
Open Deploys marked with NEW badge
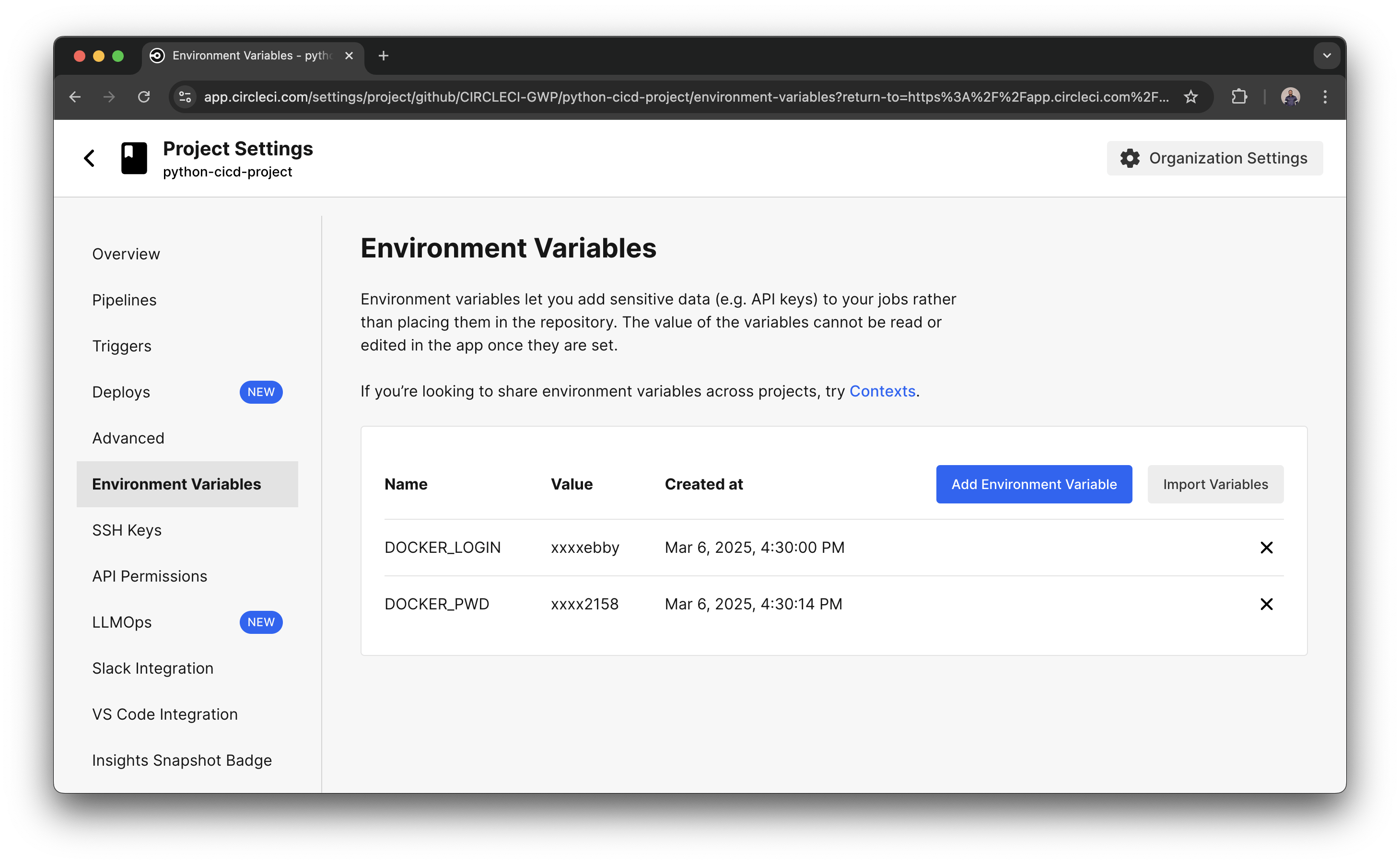coord(121,392)
